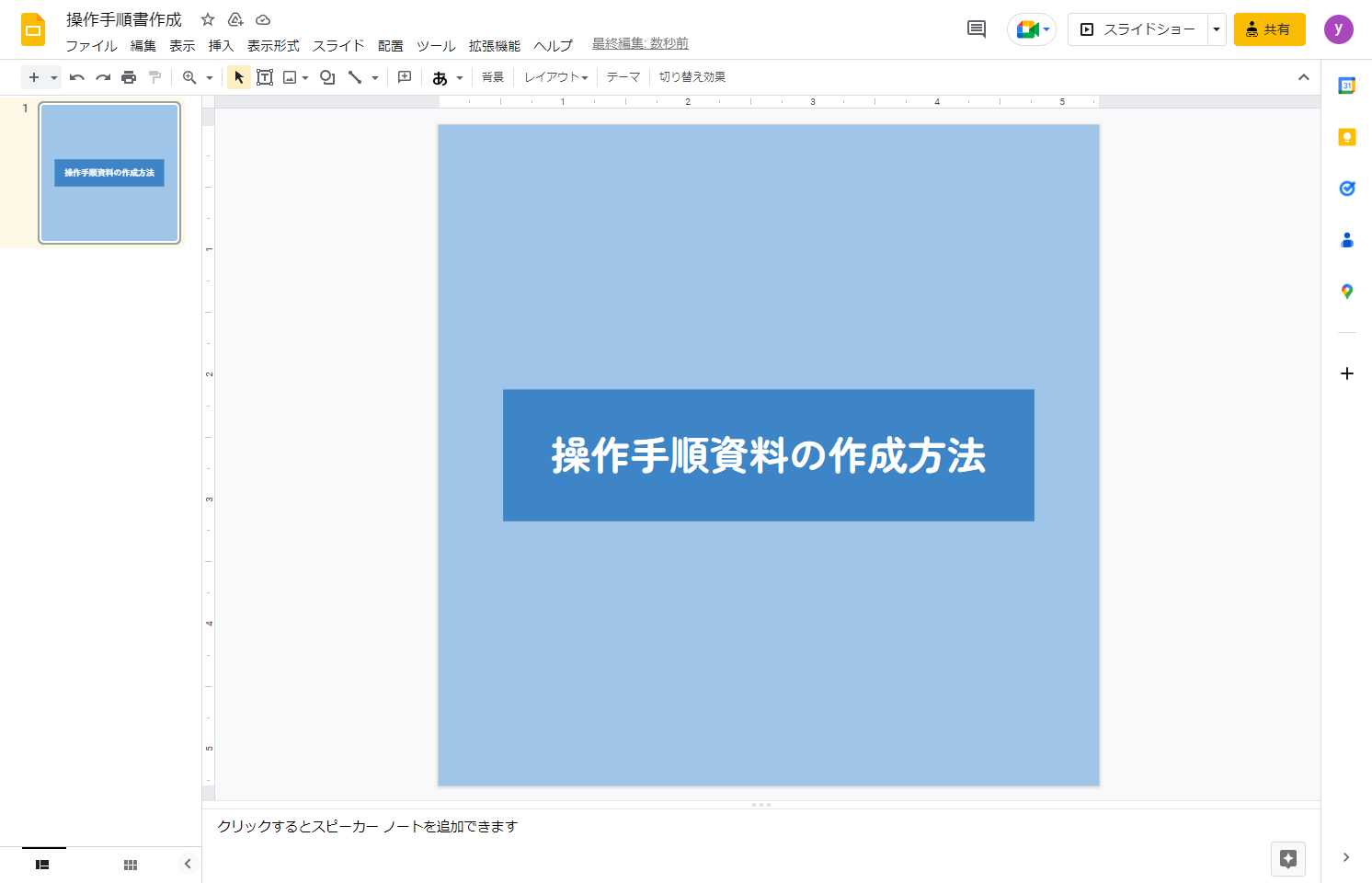Click the plus to get add-ons

[x=1347, y=373]
